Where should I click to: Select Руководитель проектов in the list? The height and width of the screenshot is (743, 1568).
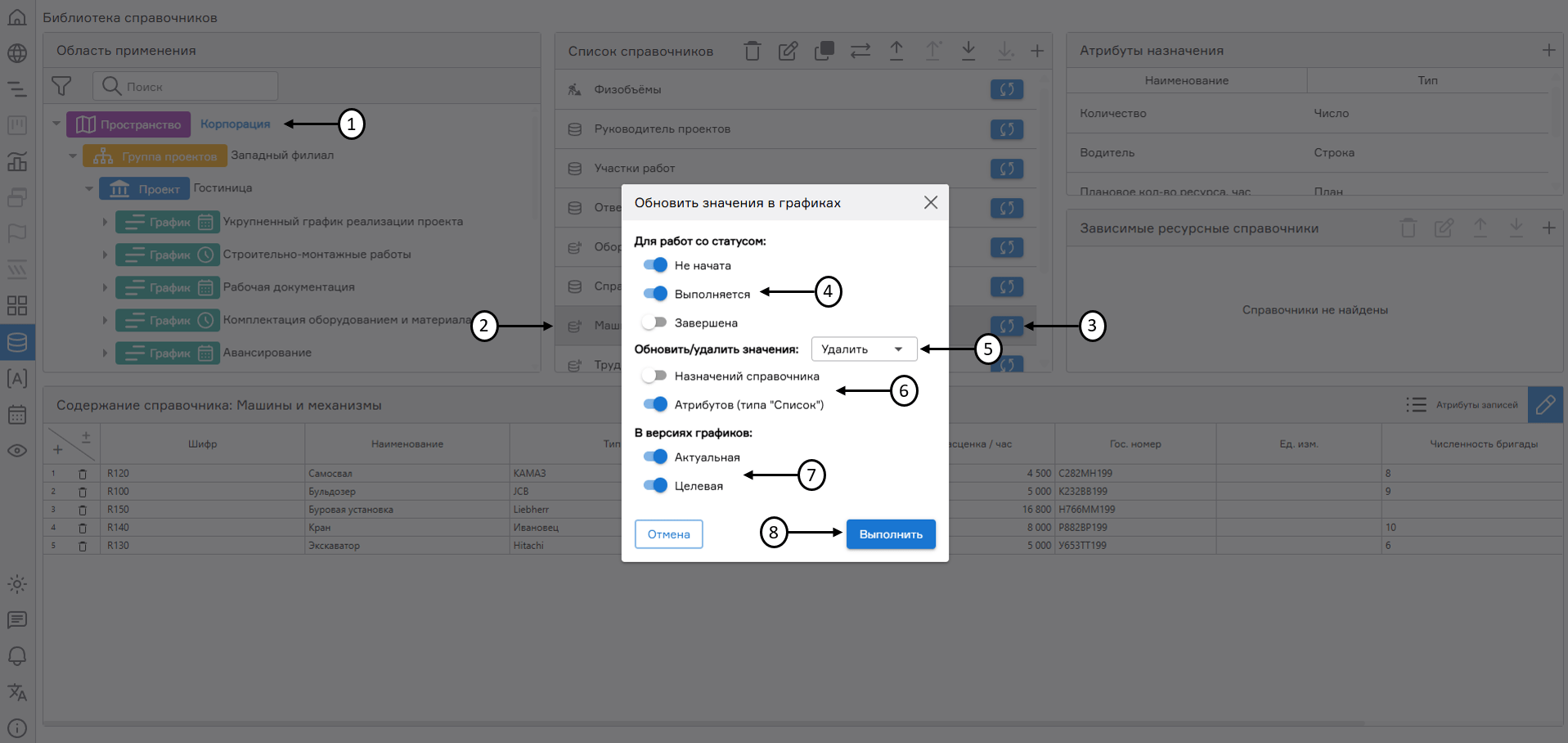(x=662, y=129)
